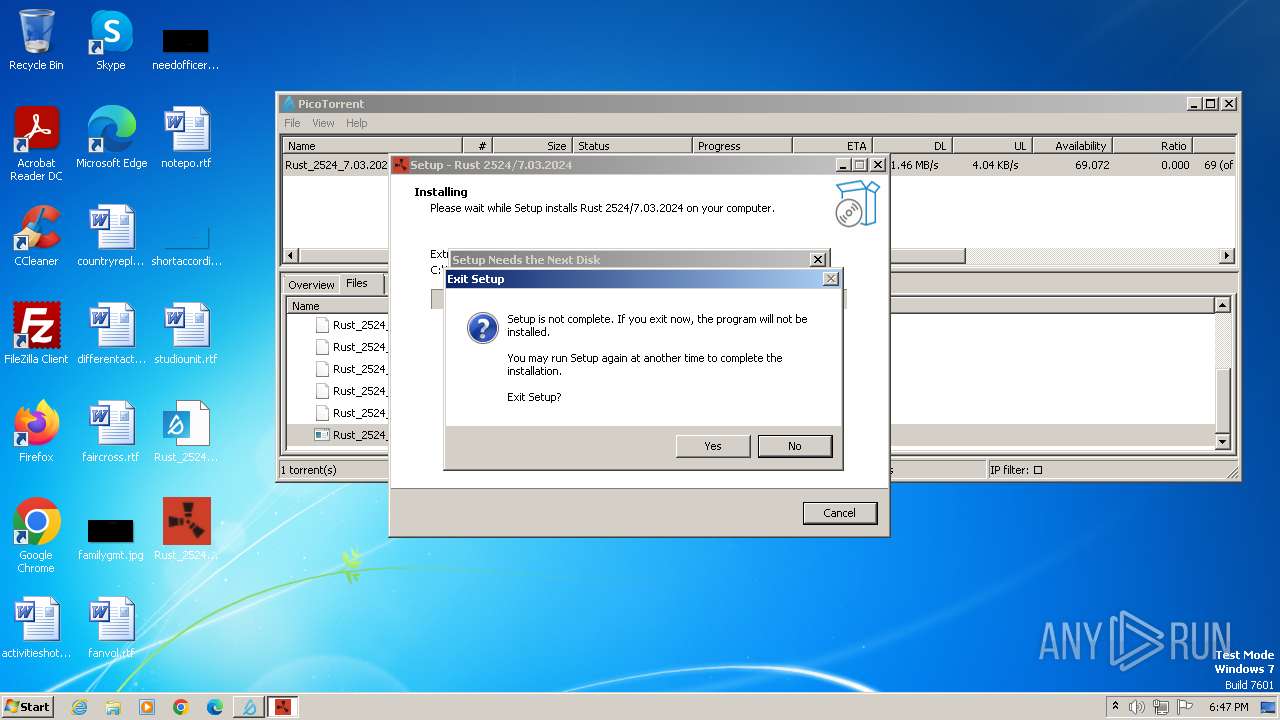Show hidden tray icons arrow
1280x720 pixels.
point(1115,707)
